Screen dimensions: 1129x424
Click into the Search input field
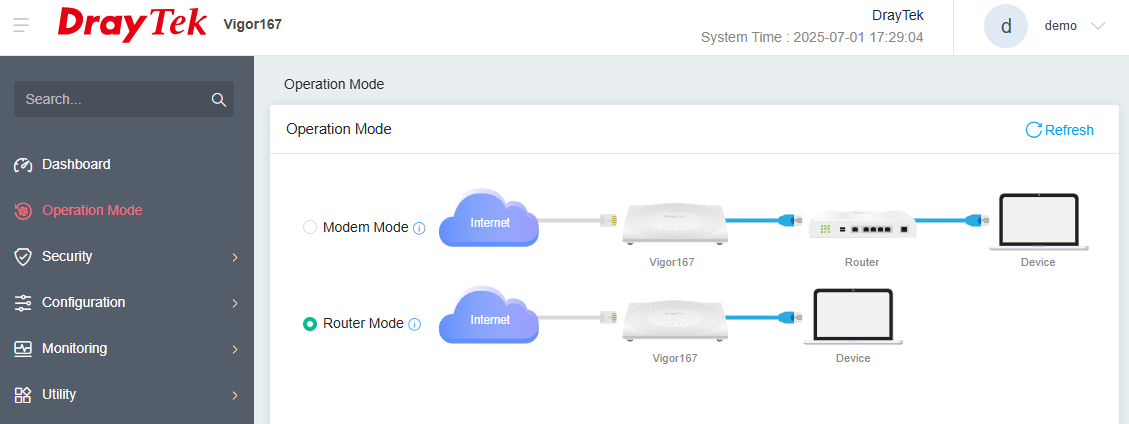click(110, 99)
